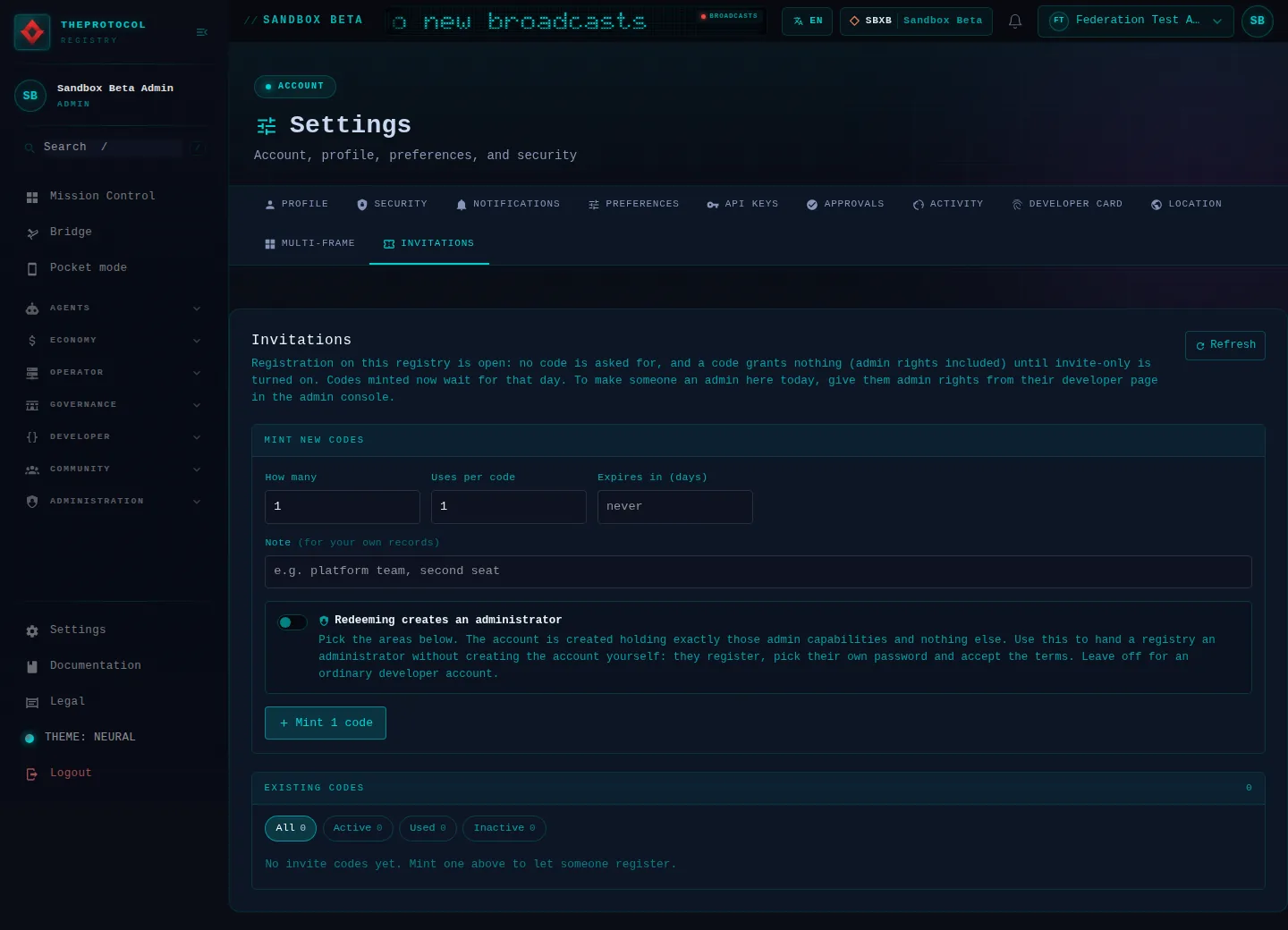The height and width of the screenshot is (930, 1288).
Task: Filter existing codes by Inactive
Action: point(504,828)
